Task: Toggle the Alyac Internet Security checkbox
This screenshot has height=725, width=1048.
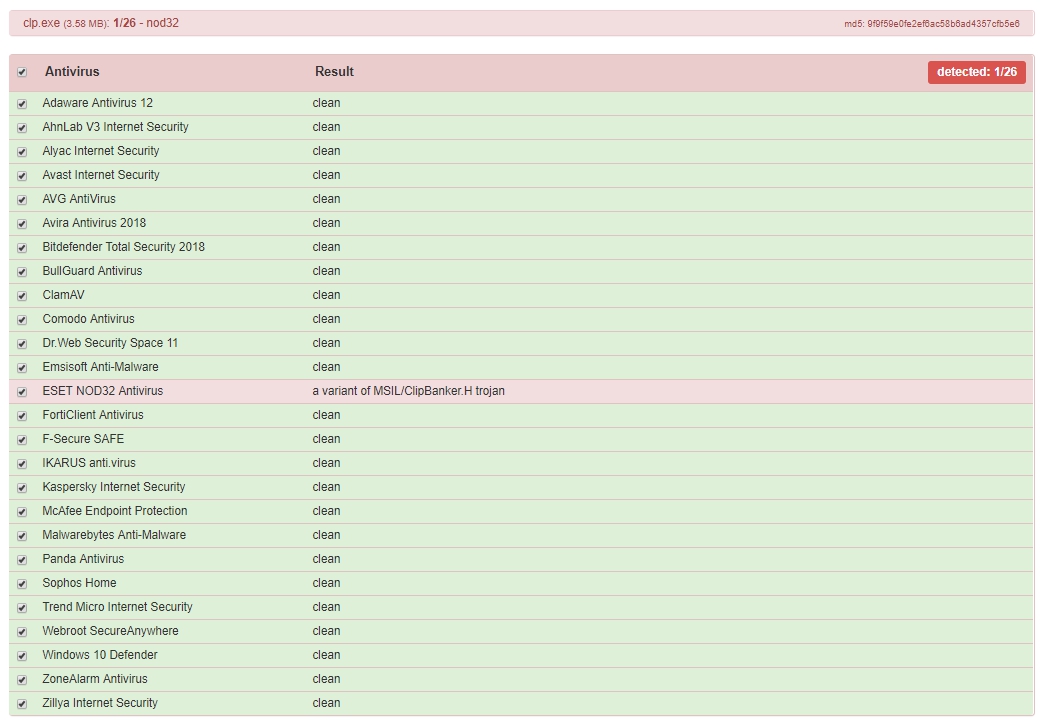Action: pyautogui.click(x=22, y=152)
